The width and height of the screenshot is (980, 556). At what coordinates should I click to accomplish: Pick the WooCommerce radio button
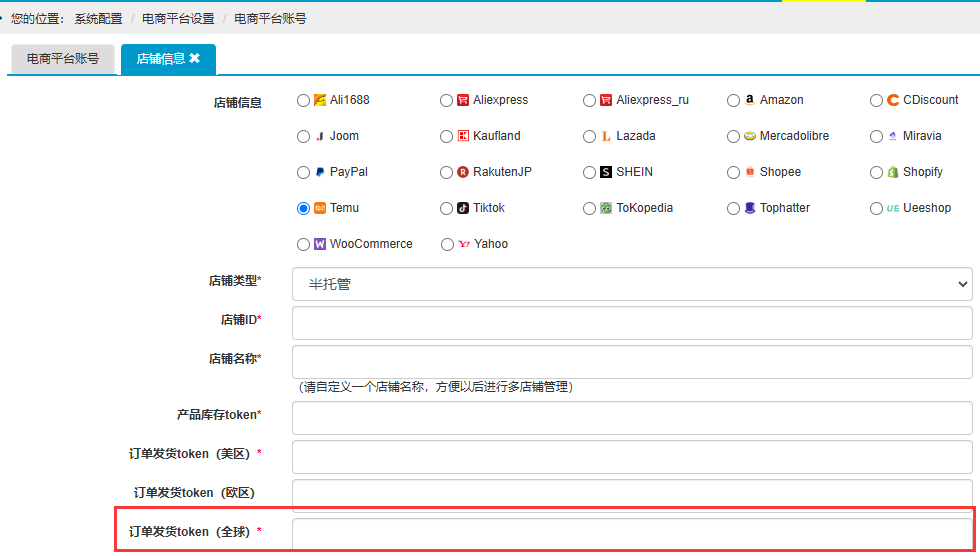(x=303, y=245)
